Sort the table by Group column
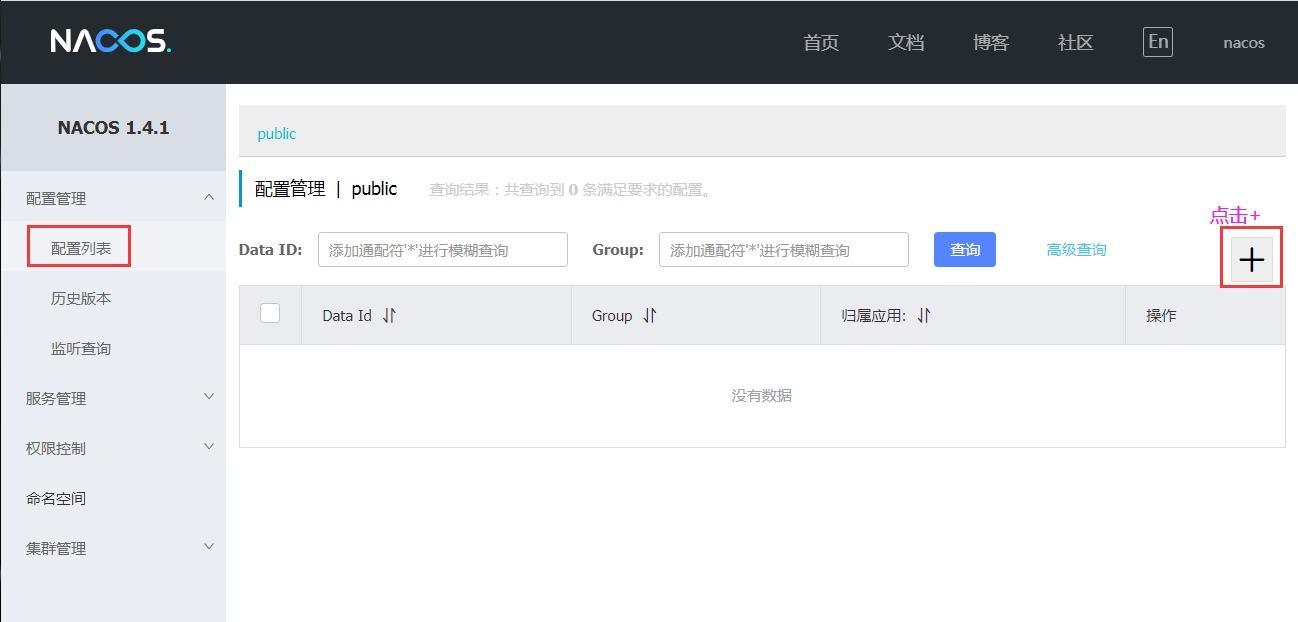1298x622 pixels. (x=648, y=314)
